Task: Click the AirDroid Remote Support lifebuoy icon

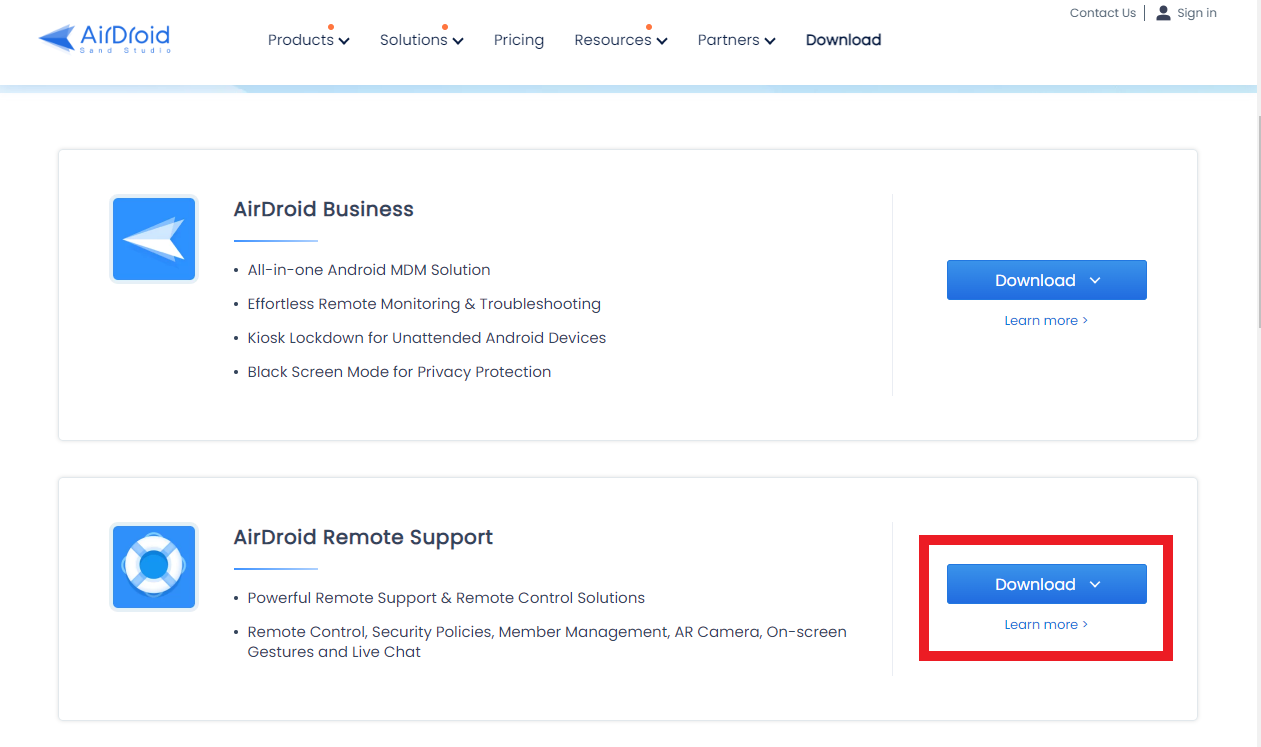Action: (154, 567)
